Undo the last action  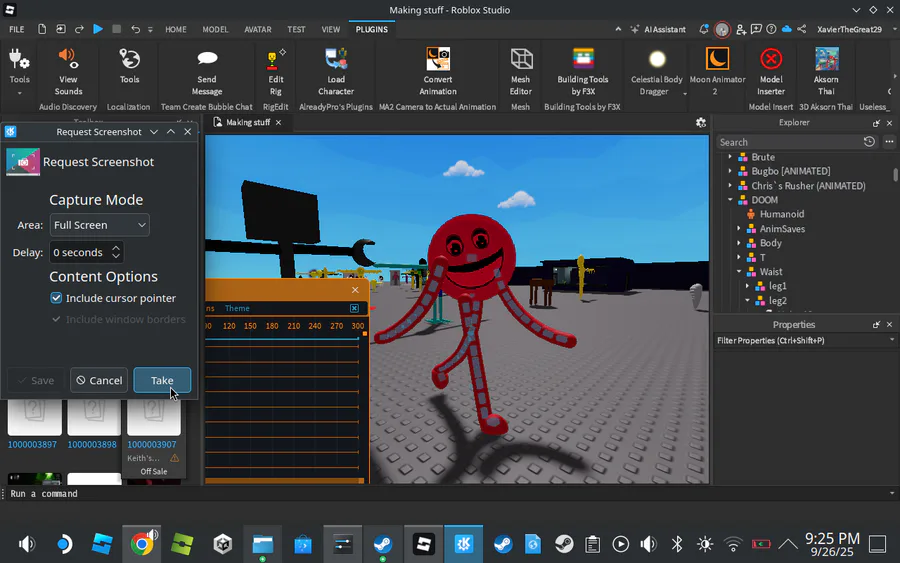click(135, 29)
